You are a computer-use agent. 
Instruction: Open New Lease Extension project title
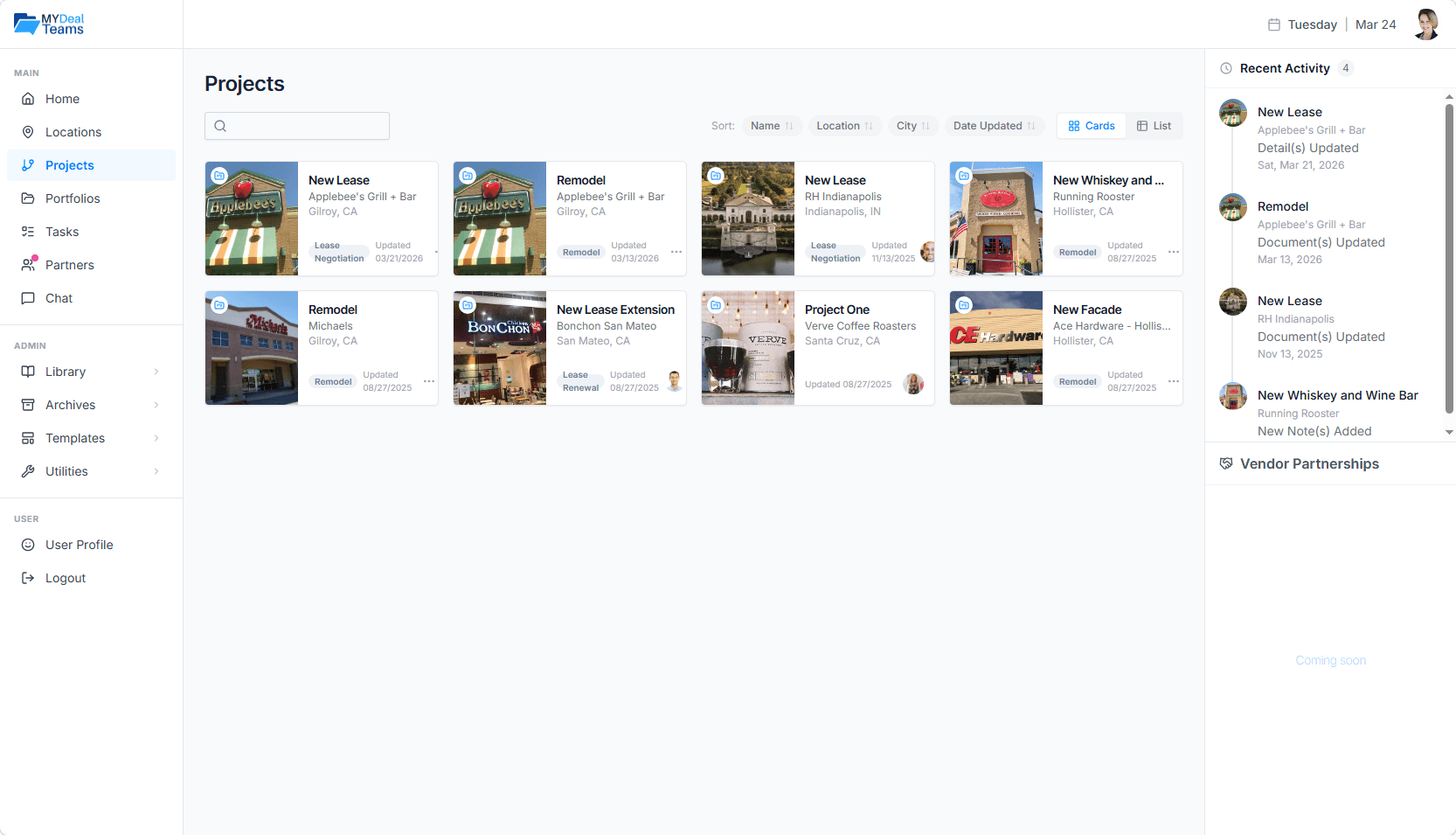click(x=615, y=310)
